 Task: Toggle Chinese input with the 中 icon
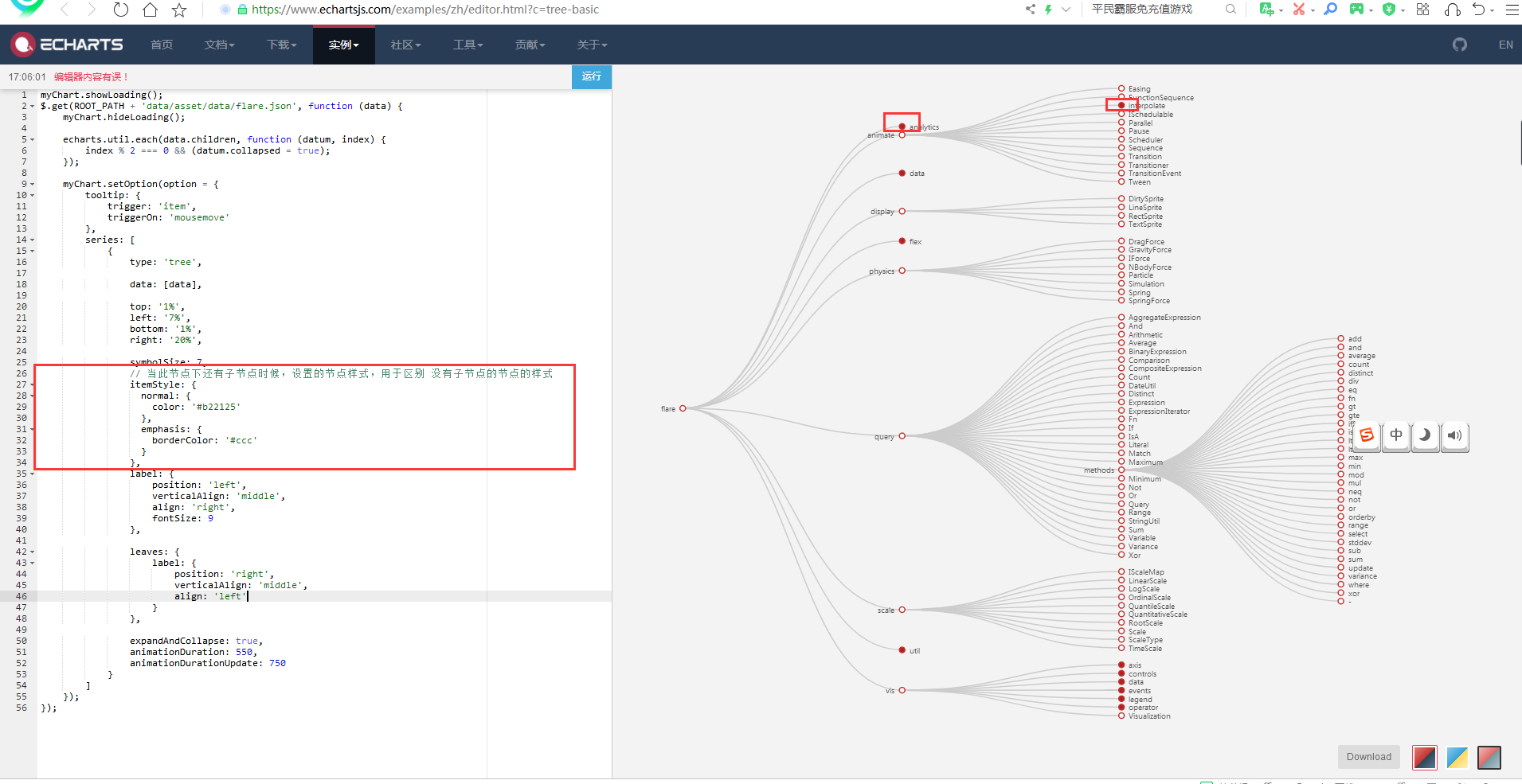click(x=1396, y=436)
